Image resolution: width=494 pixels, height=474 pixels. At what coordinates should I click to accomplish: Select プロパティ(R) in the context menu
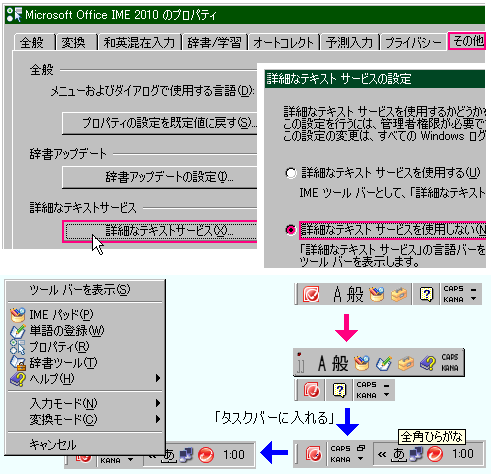[86, 347]
